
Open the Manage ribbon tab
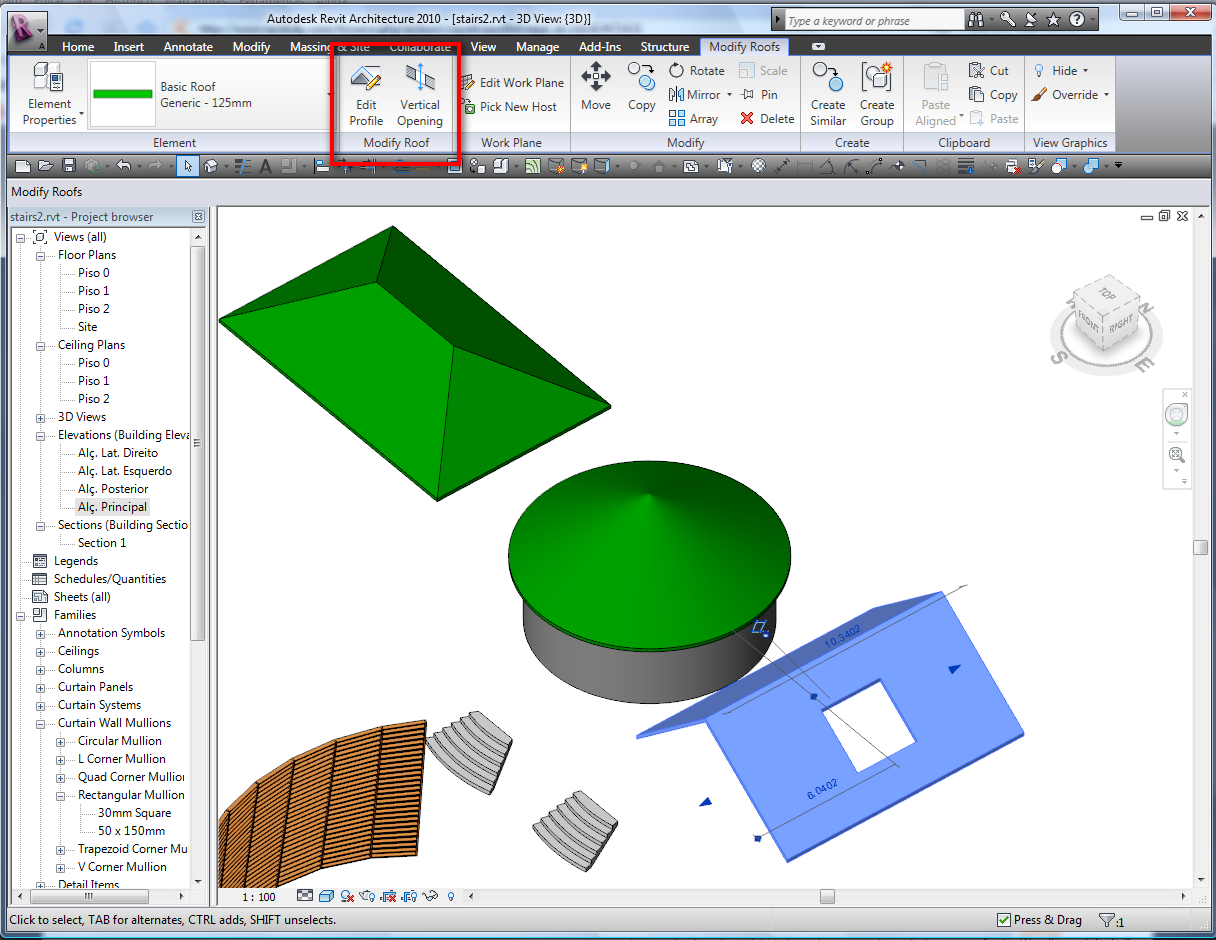point(538,47)
